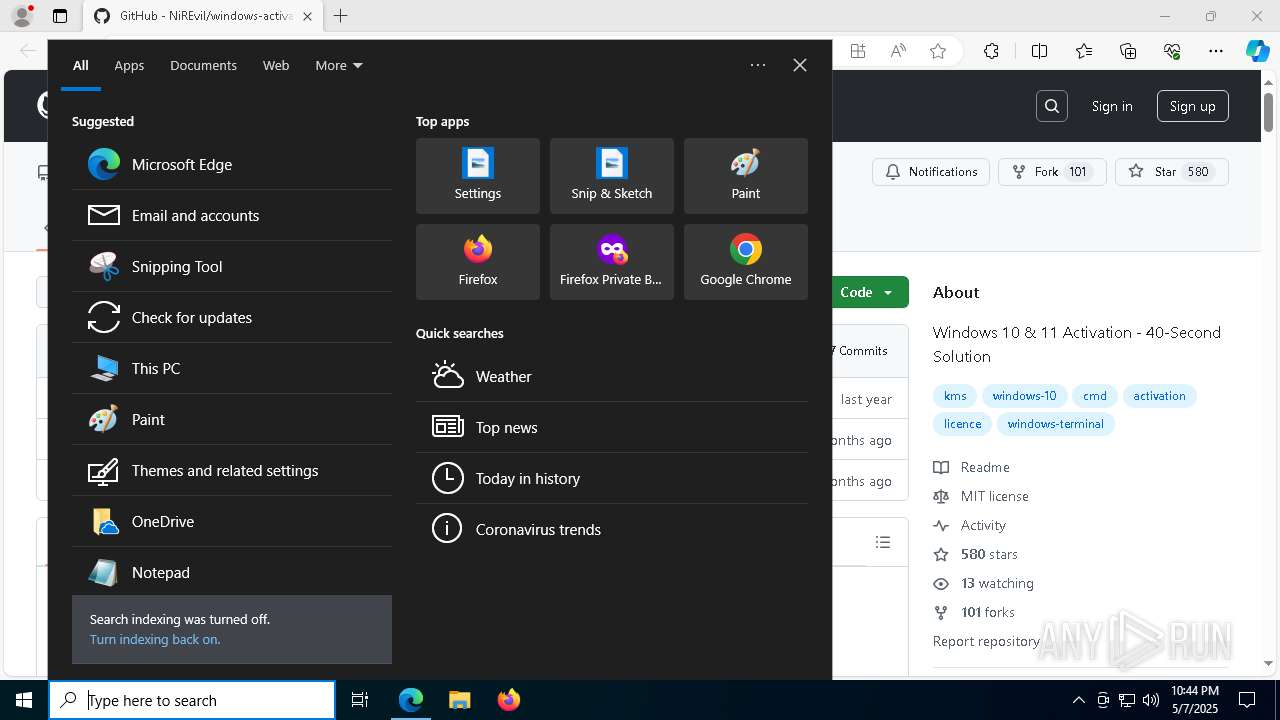Open Task View on the taskbar
1280x720 pixels.
[360, 700]
